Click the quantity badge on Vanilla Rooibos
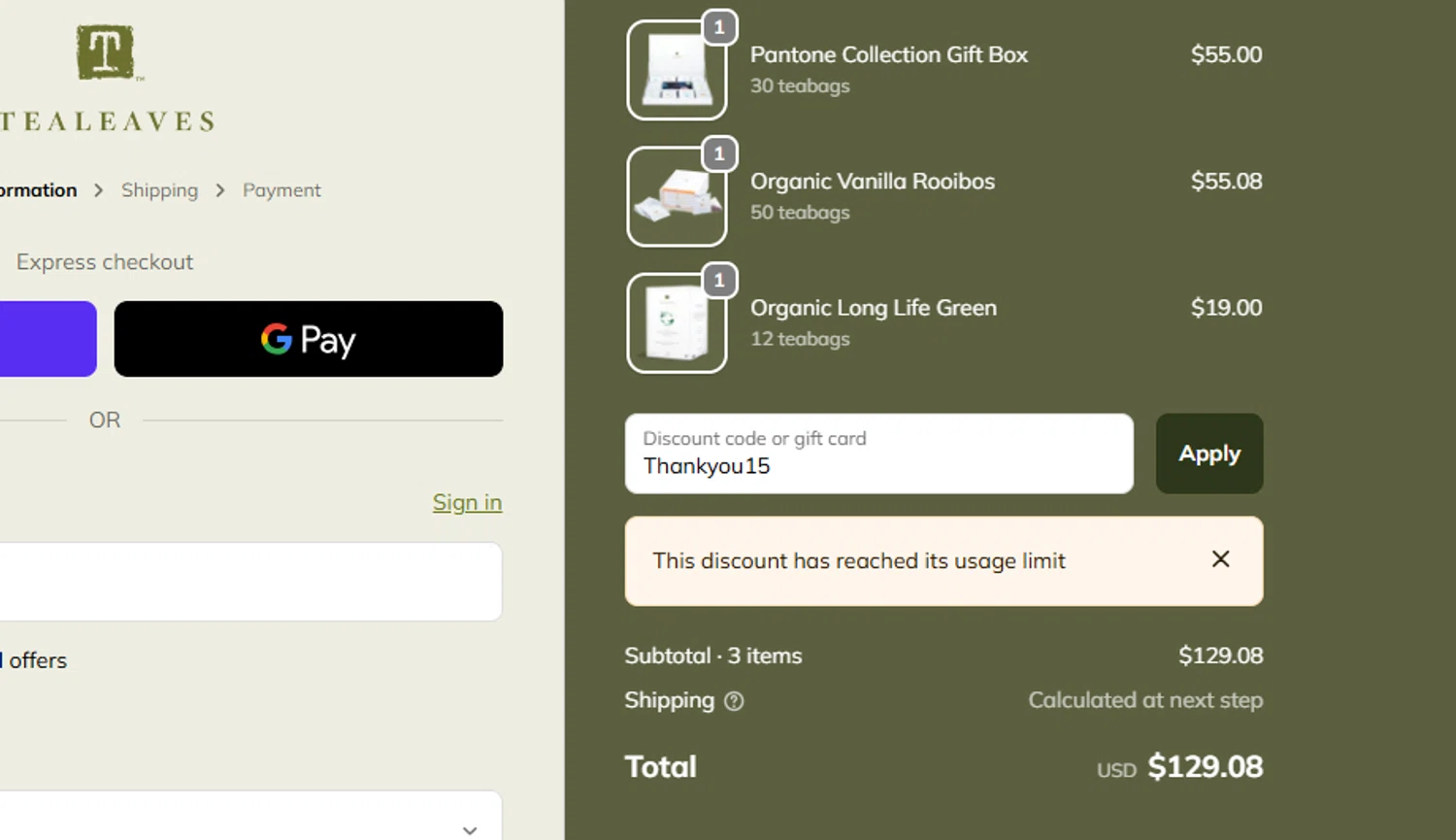This screenshot has width=1456, height=840. point(719,153)
